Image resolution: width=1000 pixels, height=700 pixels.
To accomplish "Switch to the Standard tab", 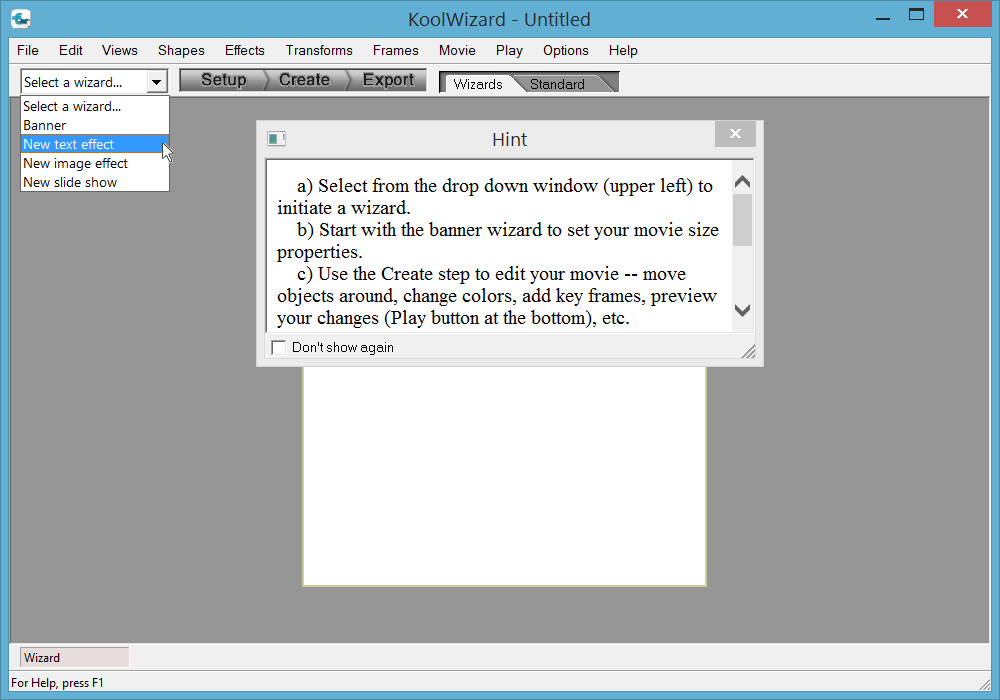I will click(x=557, y=84).
